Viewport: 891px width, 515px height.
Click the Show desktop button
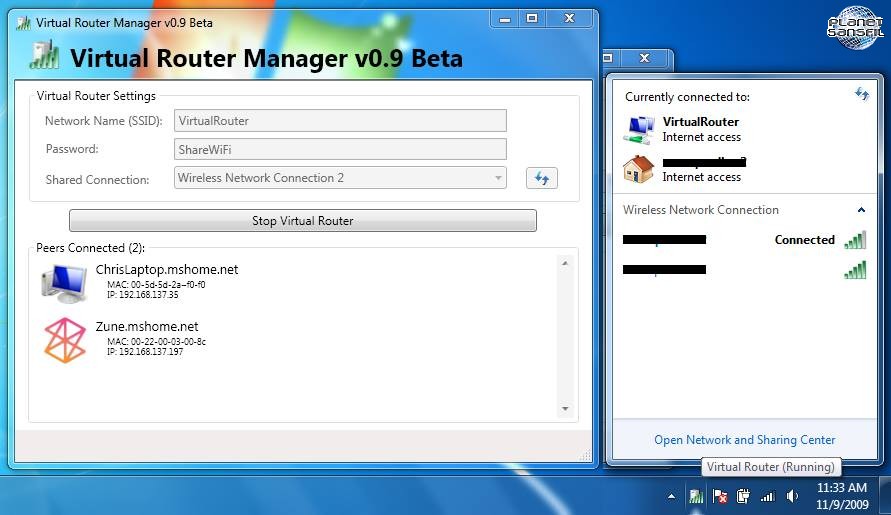click(x=885, y=496)
